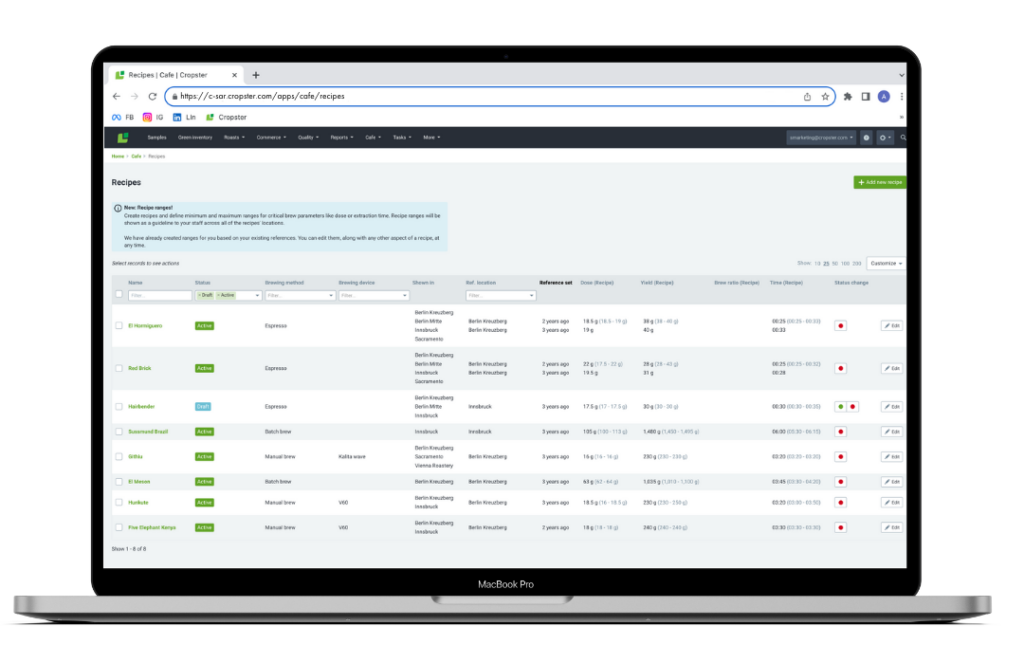Expand the Customize dropdown
The width and height of the screenshot is (1024, 663).
tap(886, 263)
